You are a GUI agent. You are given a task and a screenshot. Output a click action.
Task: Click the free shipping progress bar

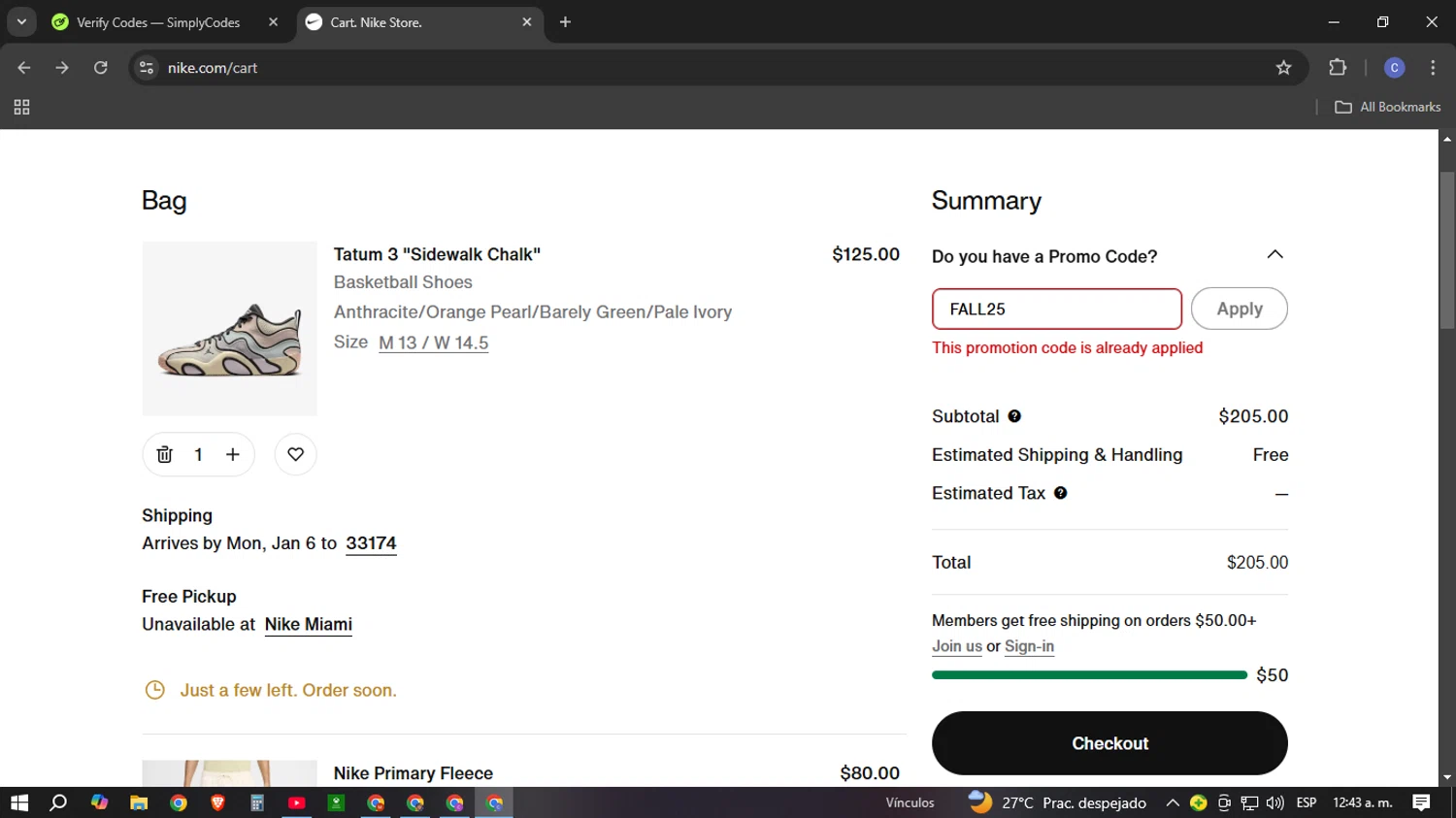tap(1089, 674)
